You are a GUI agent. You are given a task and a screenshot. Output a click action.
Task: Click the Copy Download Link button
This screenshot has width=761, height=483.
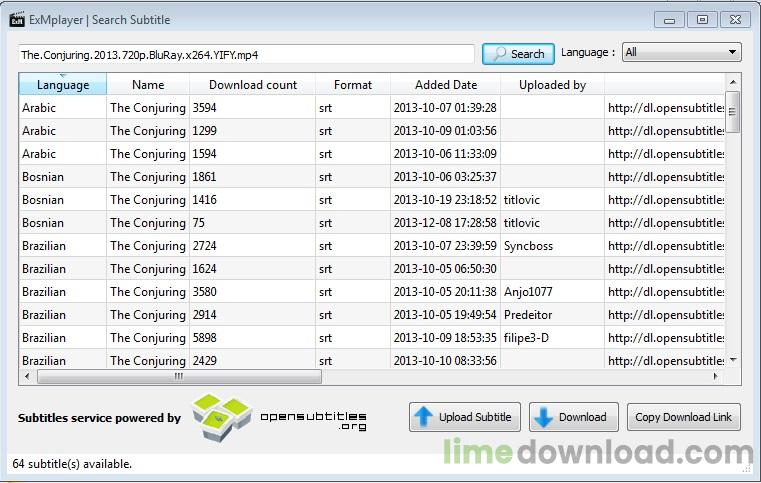click(683, 417)
